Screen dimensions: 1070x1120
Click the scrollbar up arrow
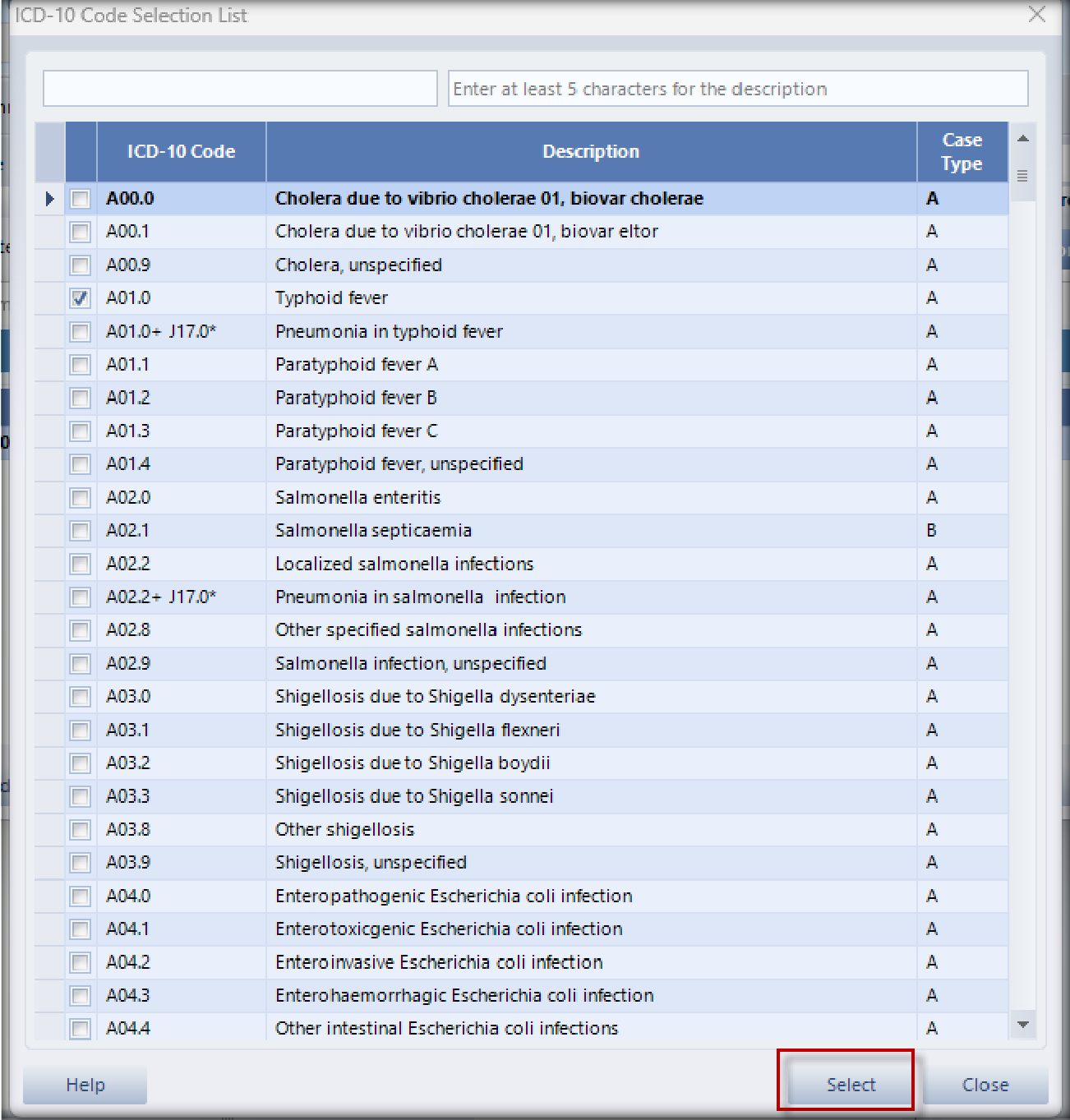tap(1023, 139)
